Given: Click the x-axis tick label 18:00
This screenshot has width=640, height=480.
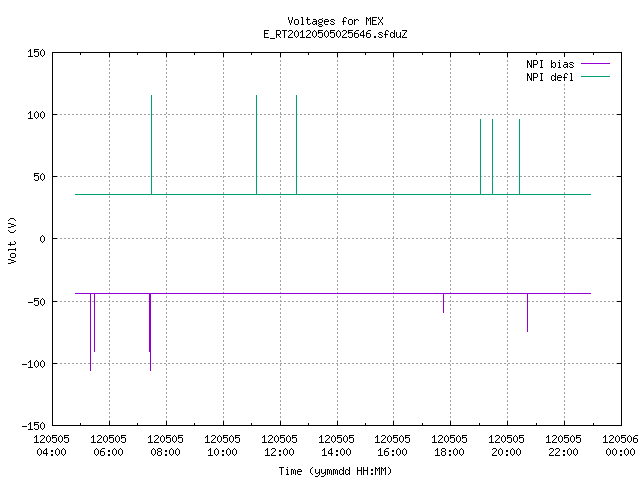Looking at the screenshot, I should point(449,452).
